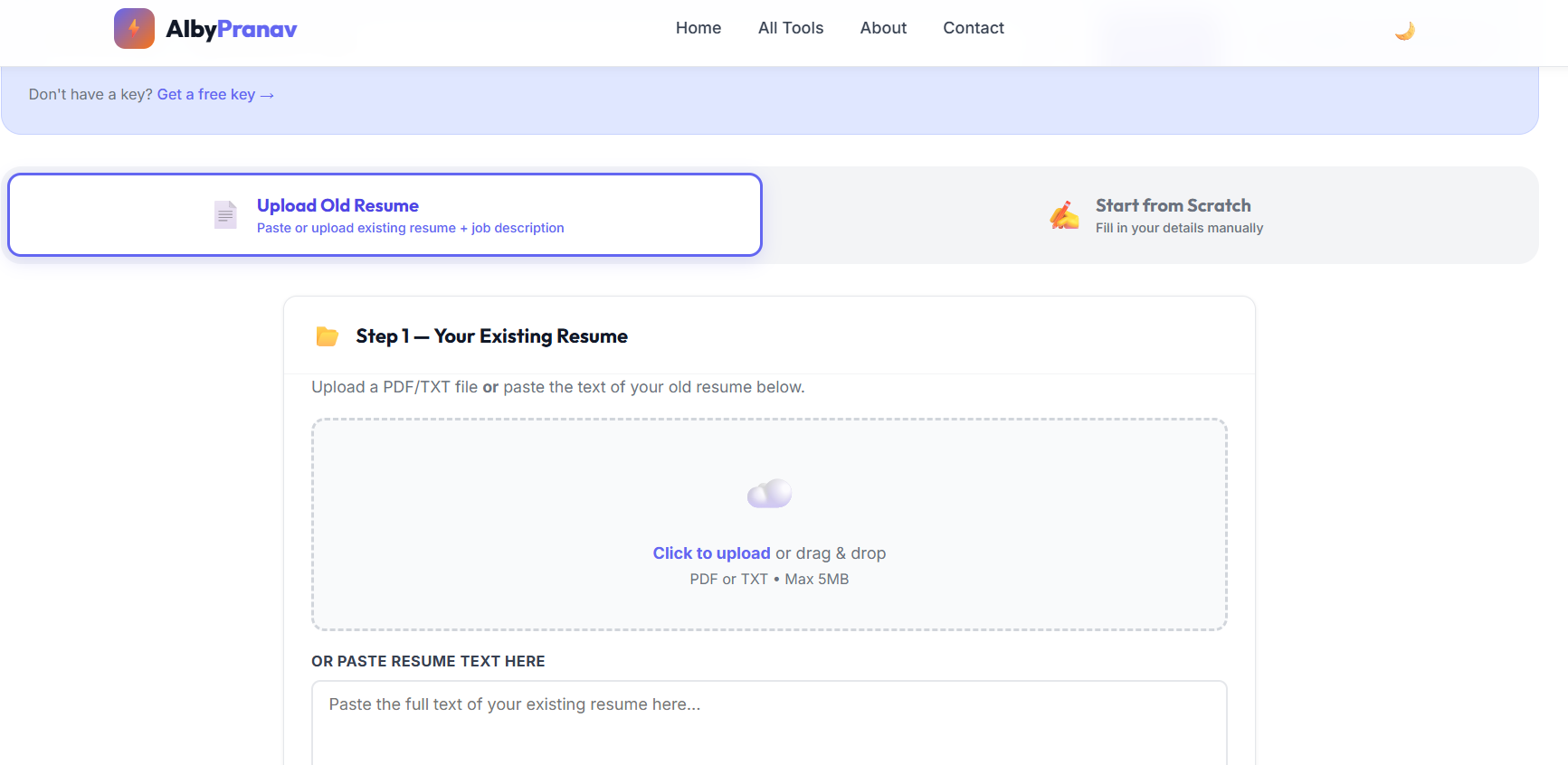This screenshot has width=1568, height=765.
Task: Click the "Don't have a key?" text
Action: point(90,94)
